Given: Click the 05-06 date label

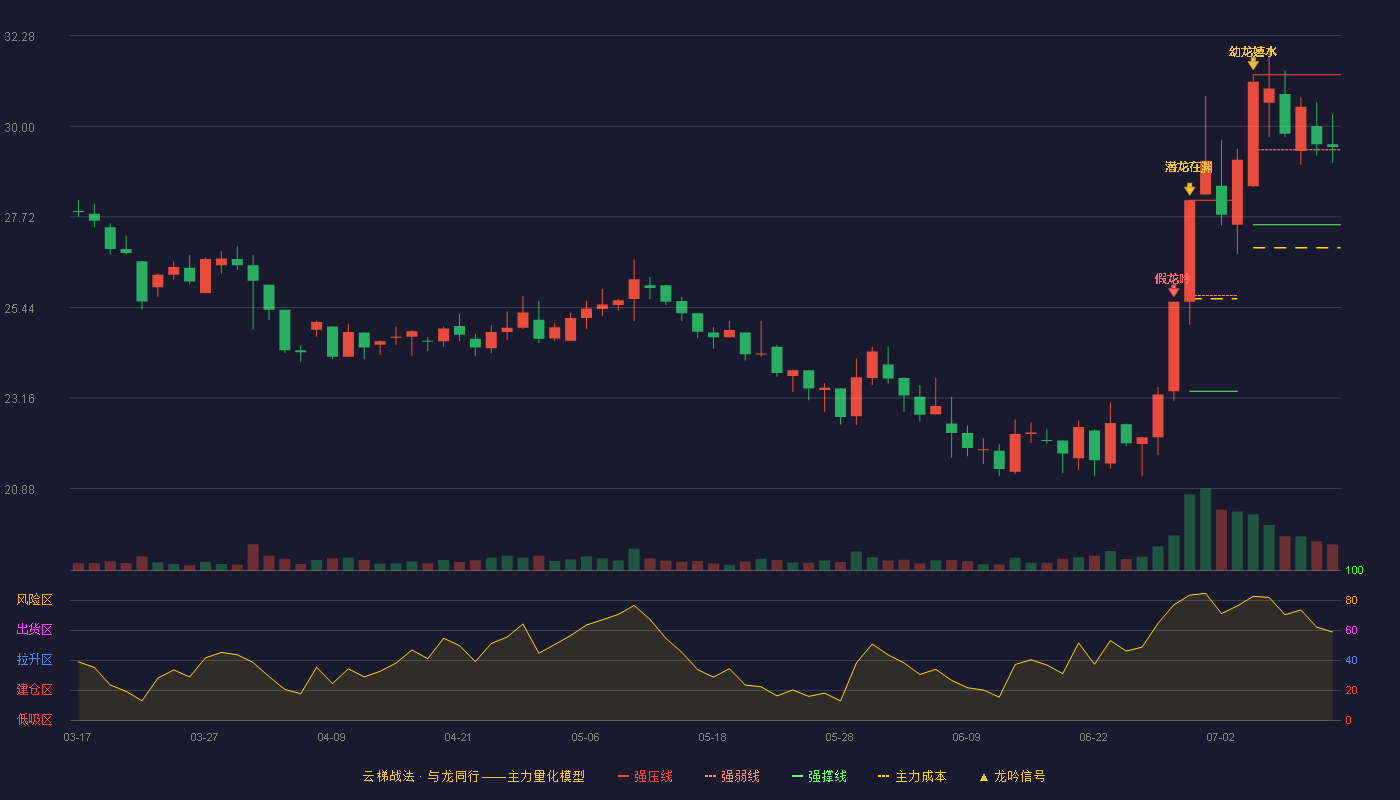Looking at the screenshot, I should 585,737.
